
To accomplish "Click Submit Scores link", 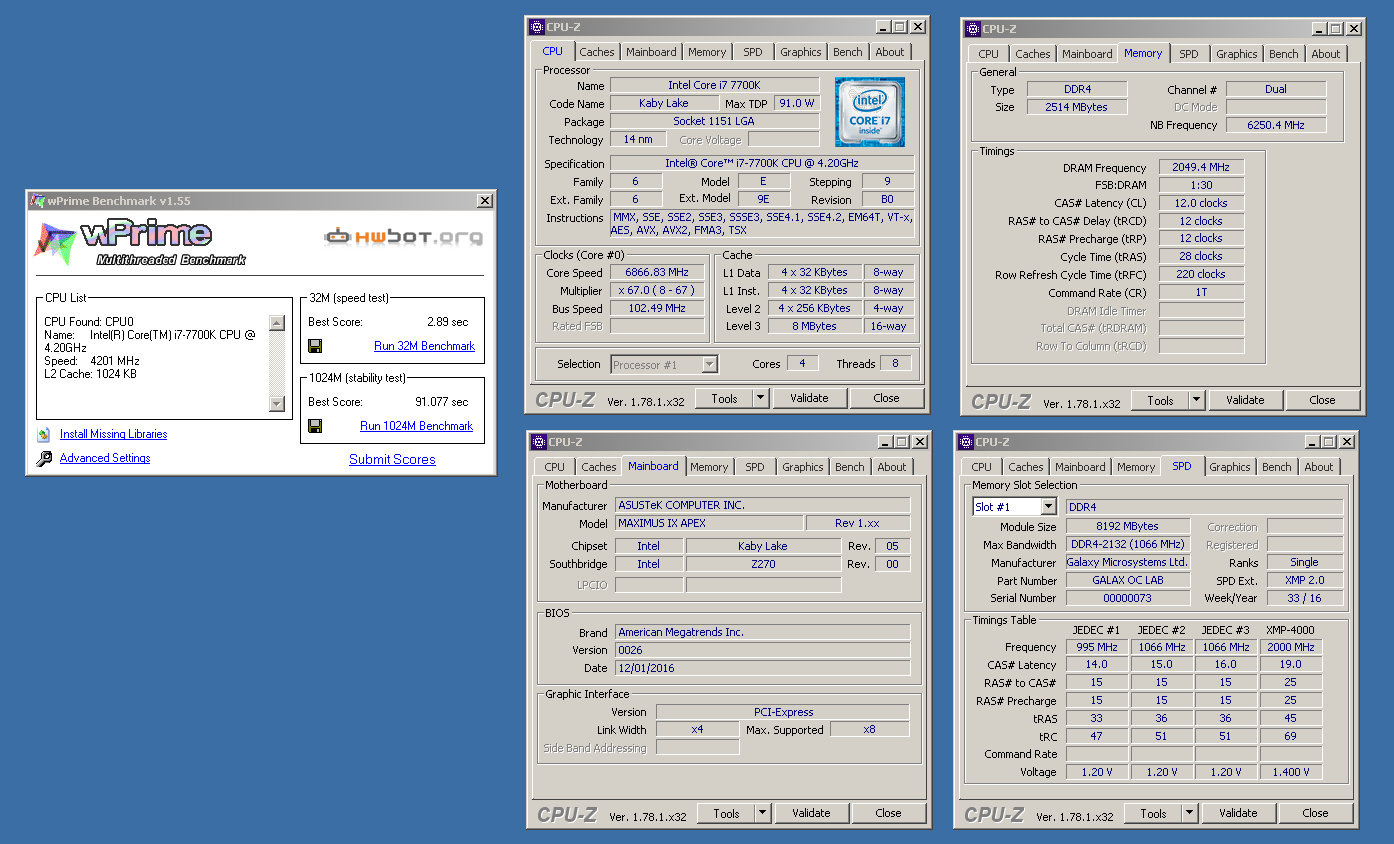I will tap(392, 460).
